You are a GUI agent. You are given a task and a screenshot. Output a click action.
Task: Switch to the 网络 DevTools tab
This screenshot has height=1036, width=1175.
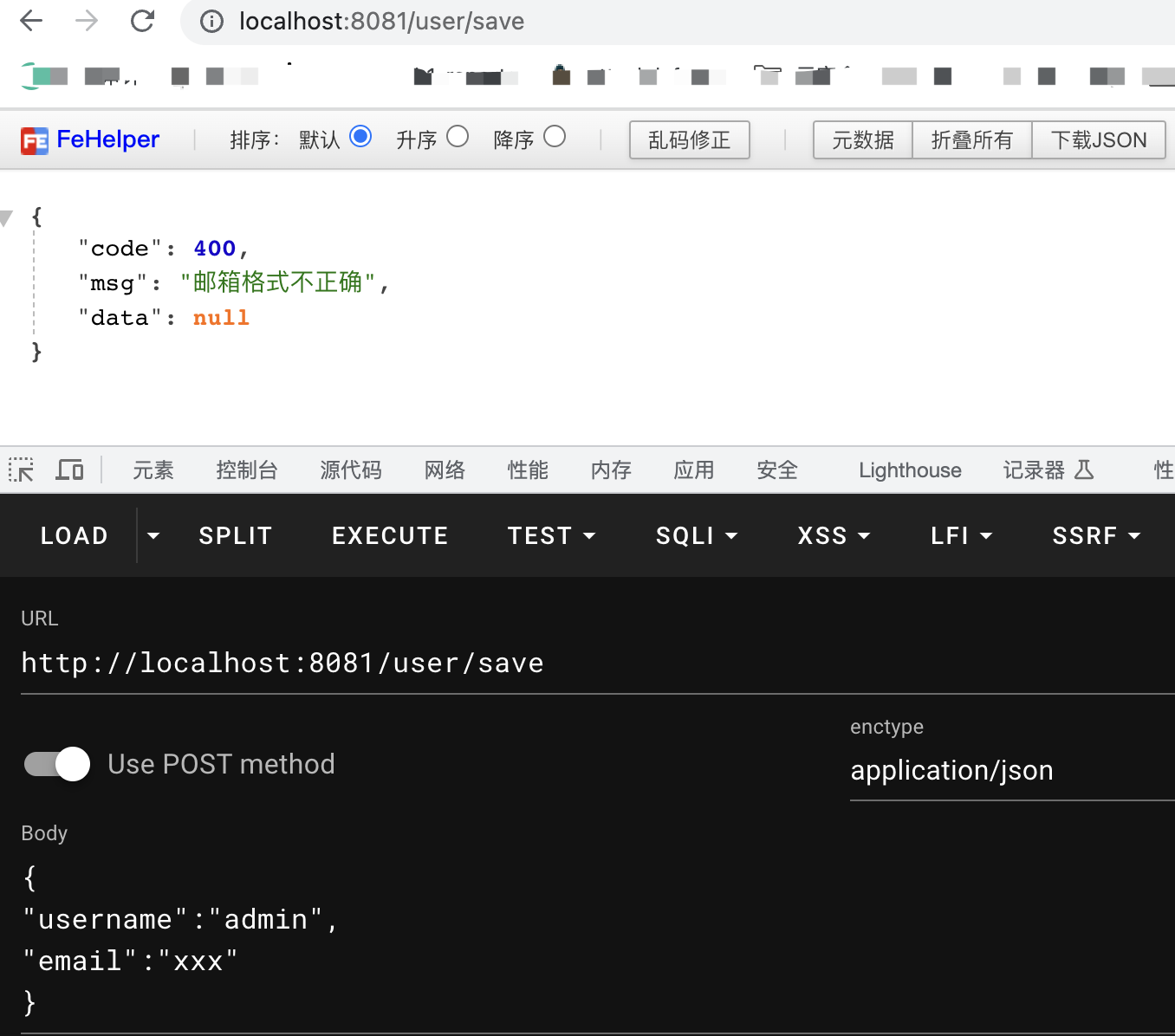click(x=445, y=470)
